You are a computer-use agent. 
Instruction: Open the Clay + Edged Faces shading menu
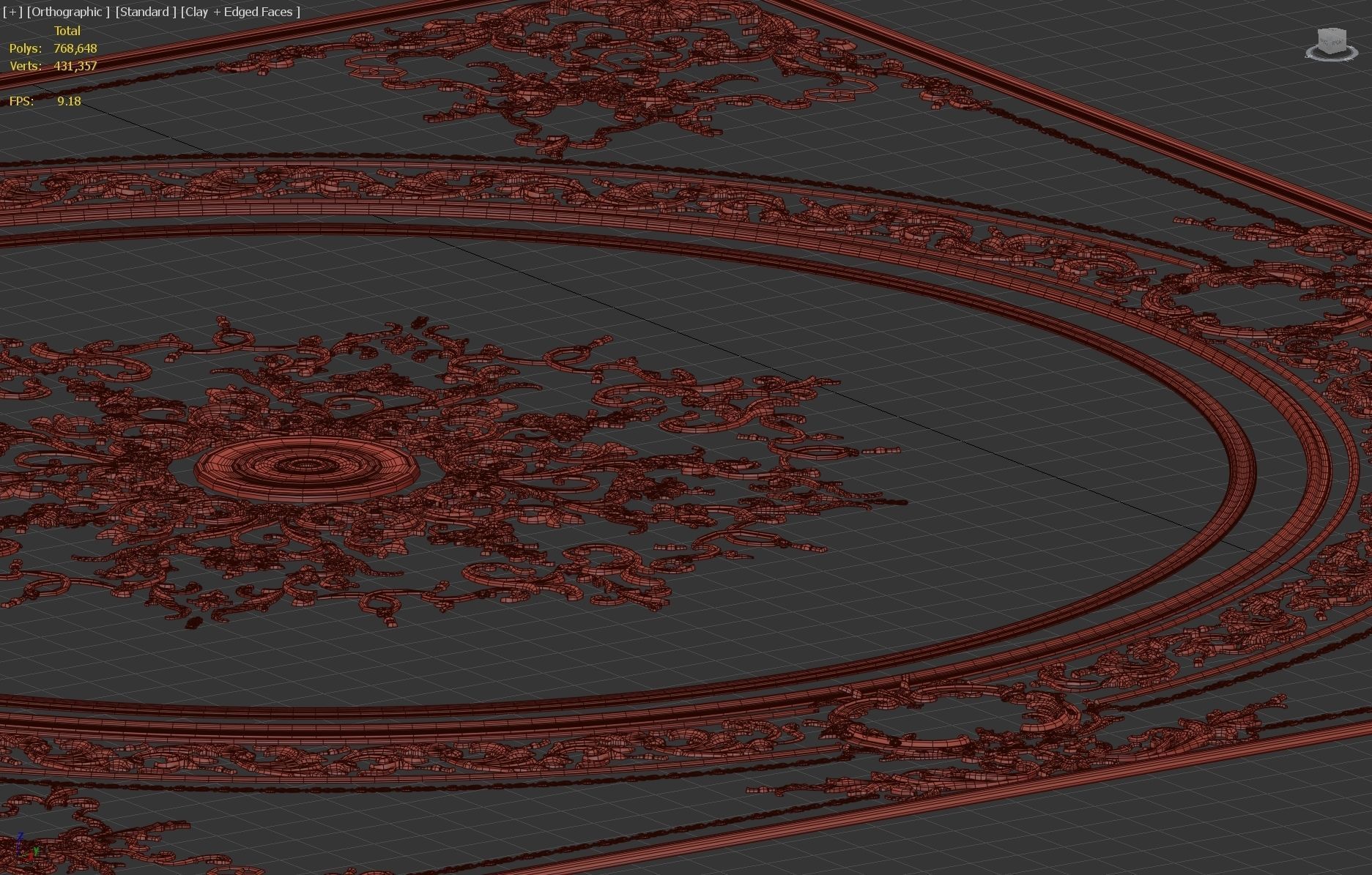click(241, 12)
